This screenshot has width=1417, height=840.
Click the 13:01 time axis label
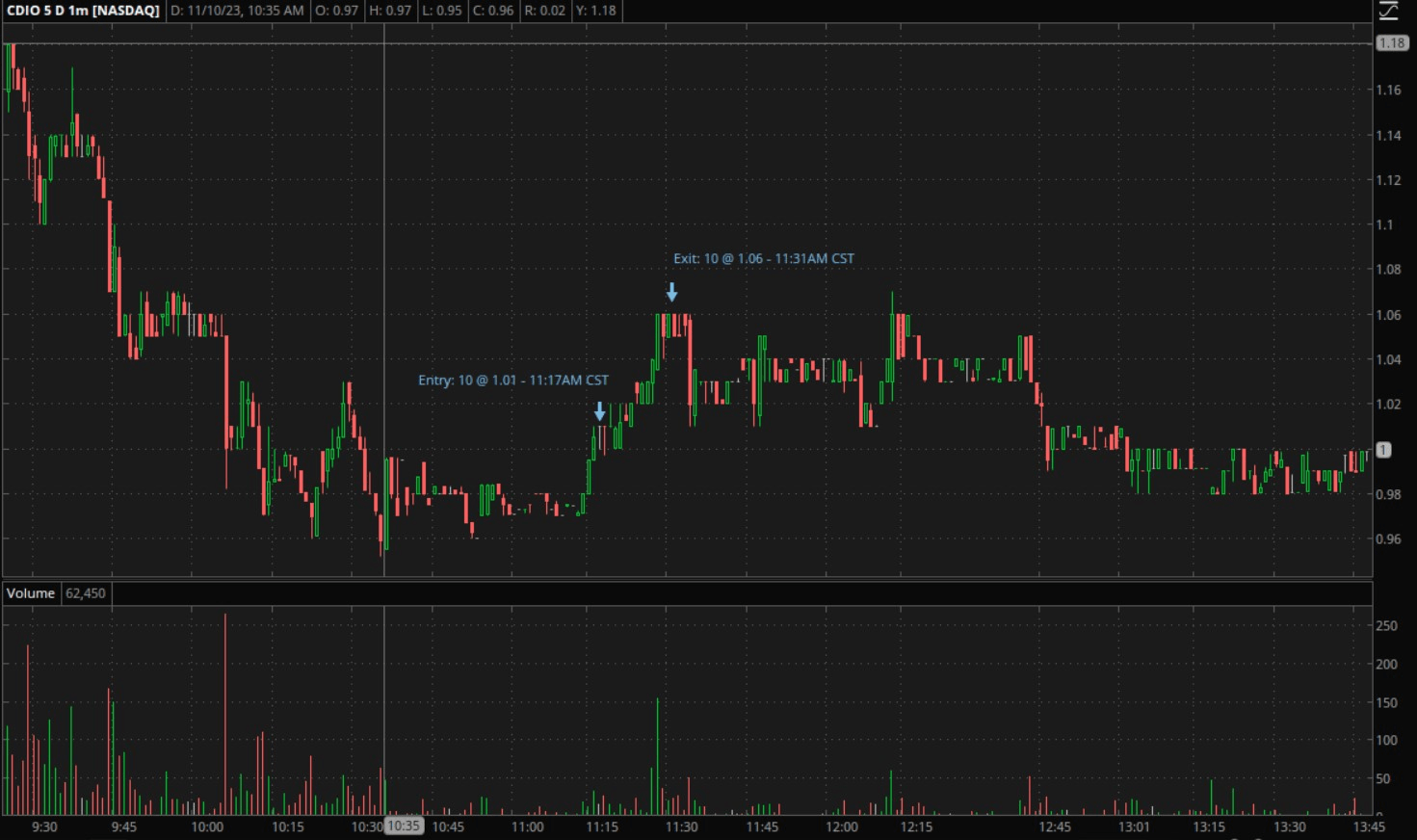(1134, 827)
